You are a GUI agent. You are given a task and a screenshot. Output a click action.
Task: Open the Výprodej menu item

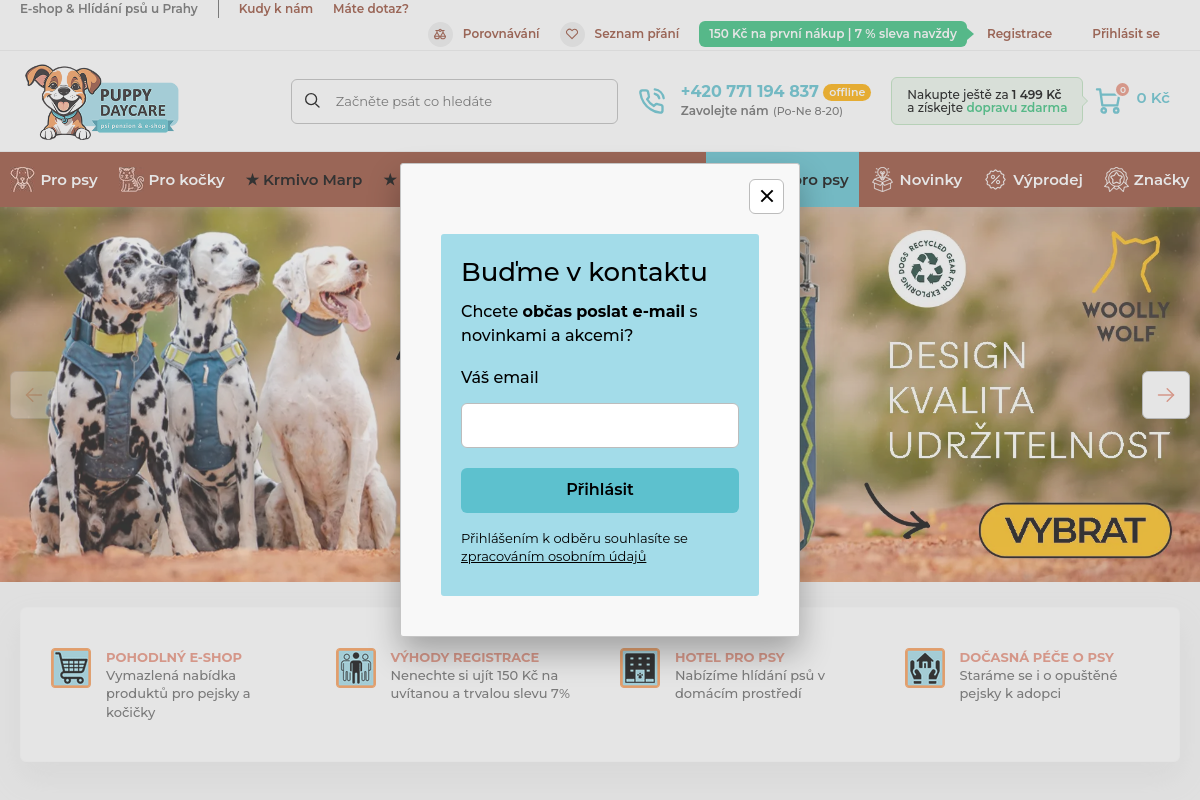(x=1034, y=180)
